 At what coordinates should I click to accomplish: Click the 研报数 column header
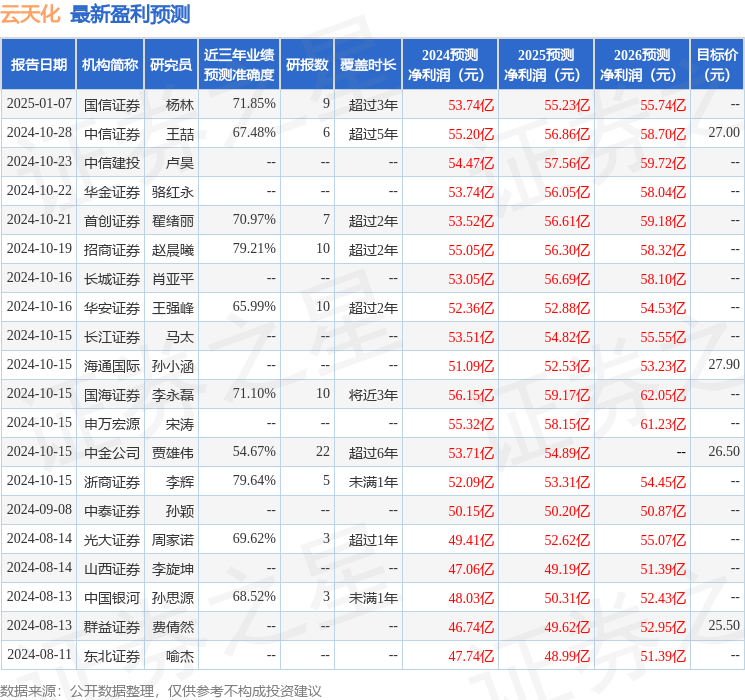point(307,65)
